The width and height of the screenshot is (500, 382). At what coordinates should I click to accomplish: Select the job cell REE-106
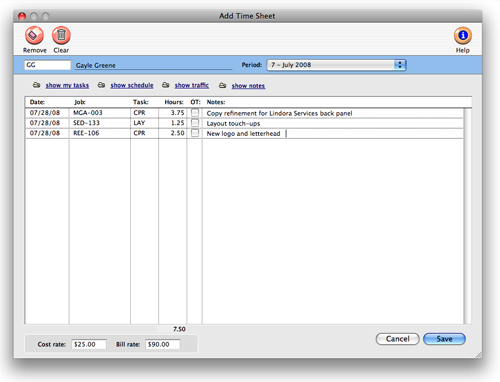(100, 133)
